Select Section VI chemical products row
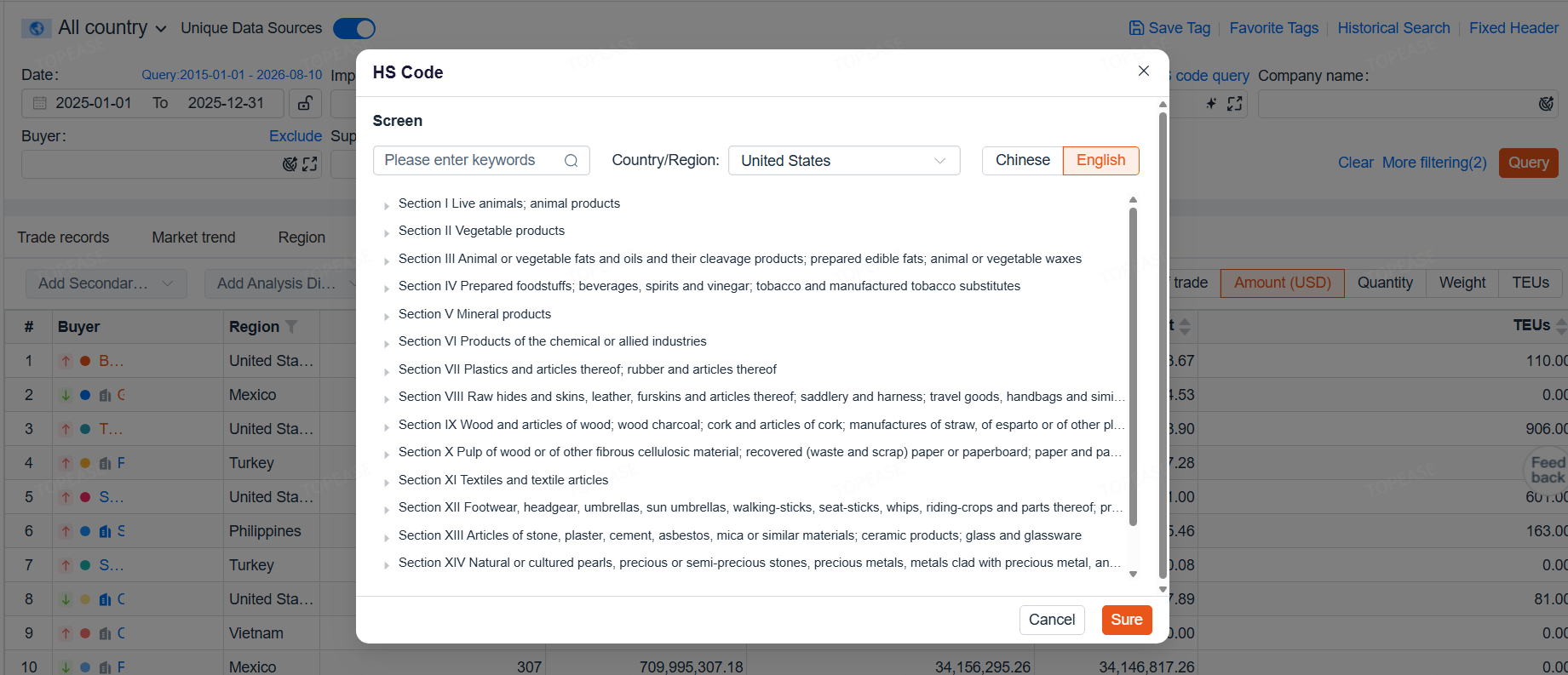 click(552, 341)
